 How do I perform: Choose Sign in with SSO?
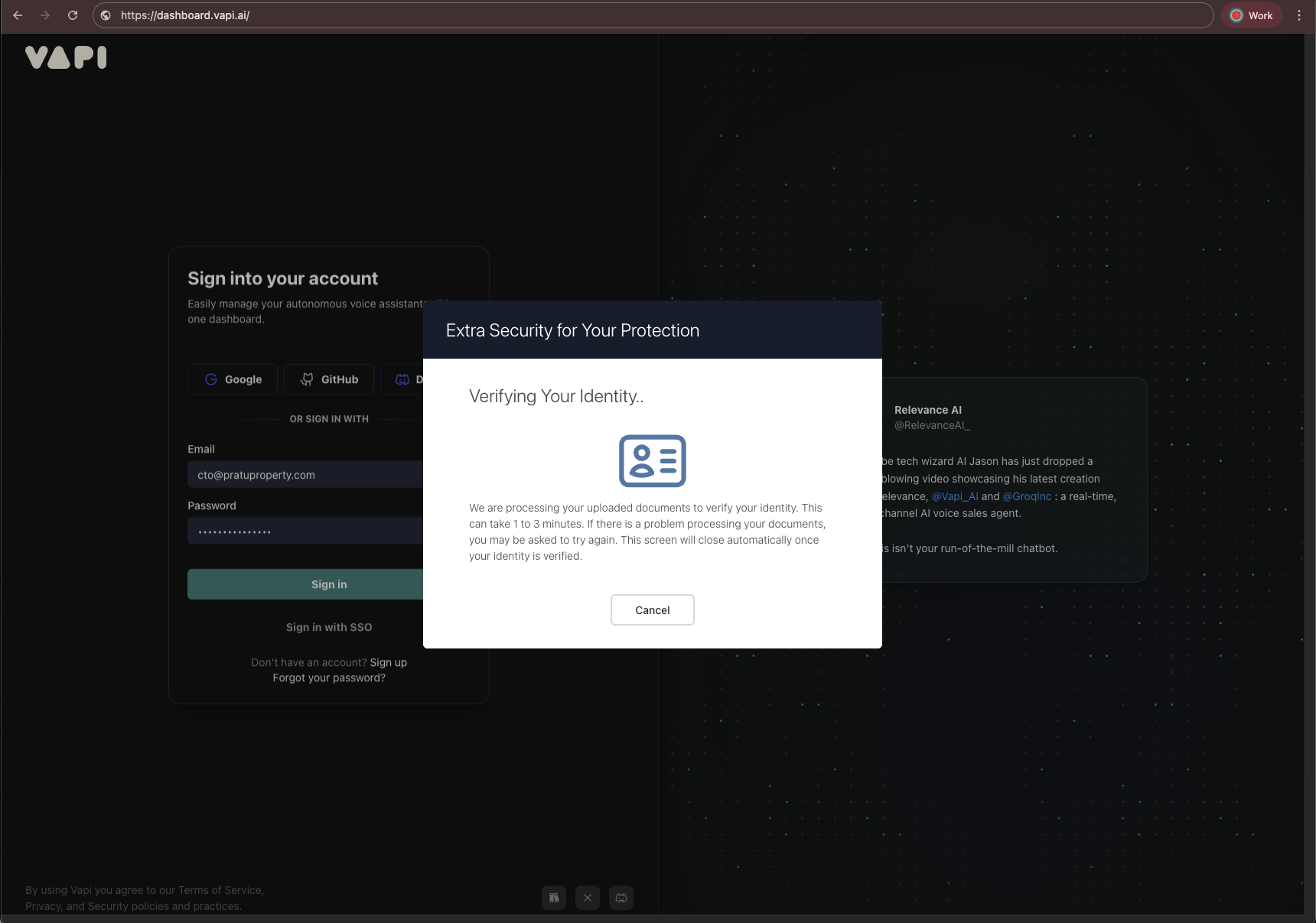pos(328,627)
